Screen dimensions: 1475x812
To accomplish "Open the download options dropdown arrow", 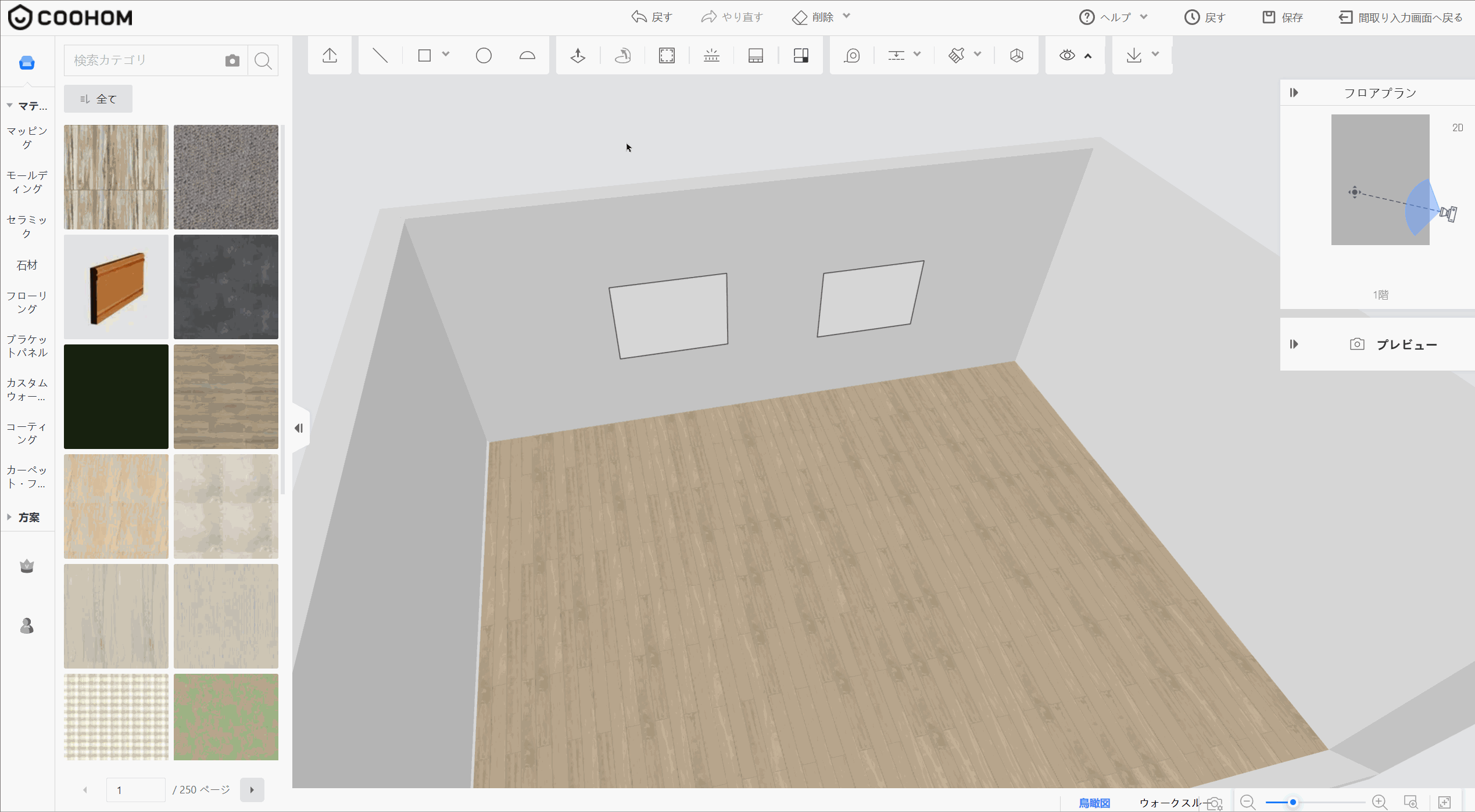I will (x=1155, y=55).
